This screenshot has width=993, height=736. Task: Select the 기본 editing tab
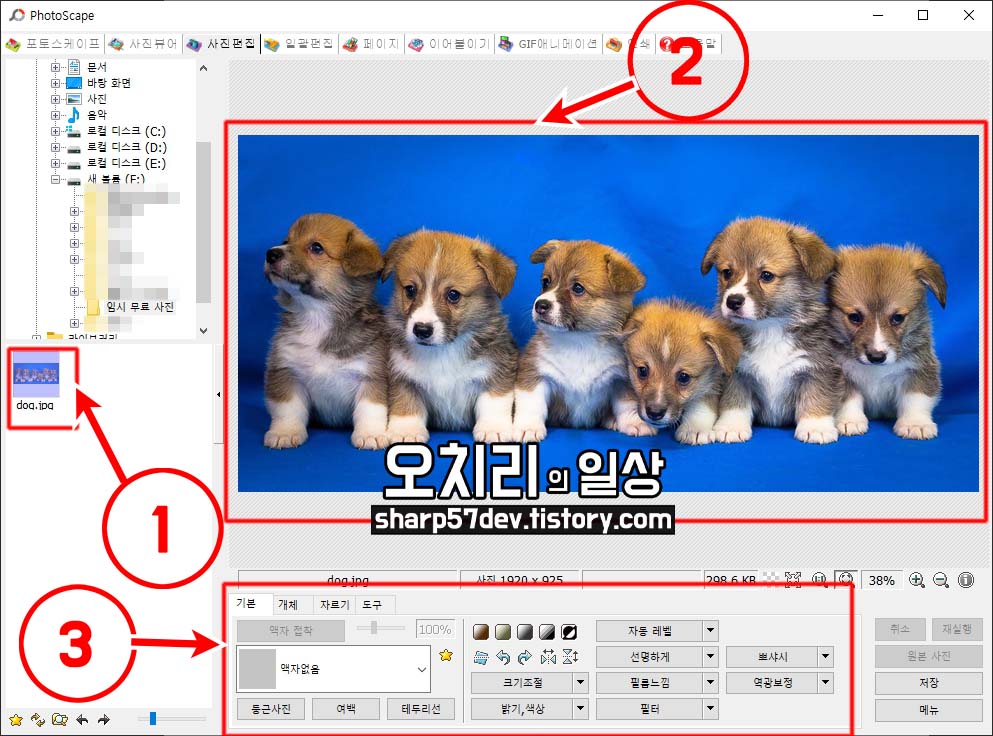247,603
